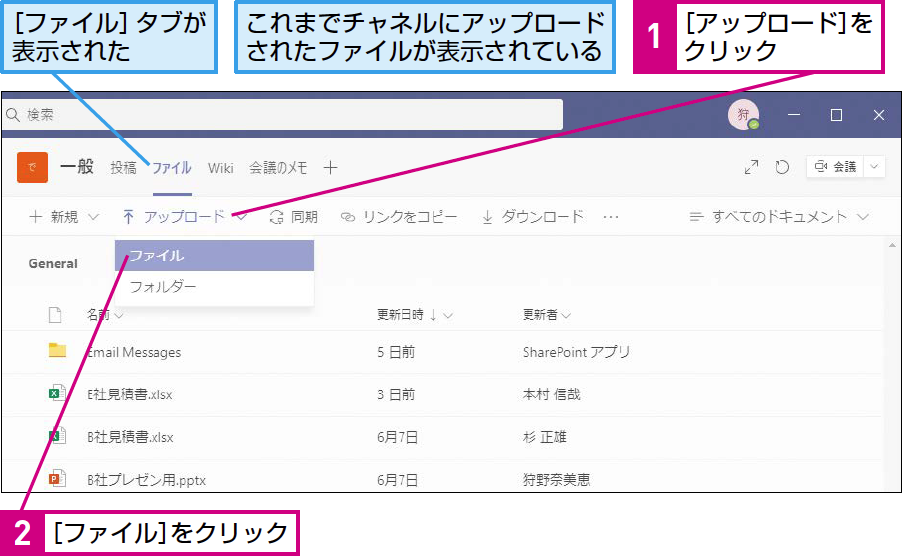Viewport: 902px width, 556px height.
Task: Click the 同期 sync button
Action: pyautogui.click(x=293, y=217)
